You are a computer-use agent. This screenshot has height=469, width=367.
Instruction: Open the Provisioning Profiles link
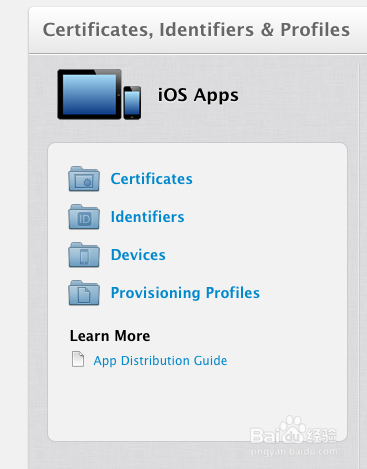(185, 293)
